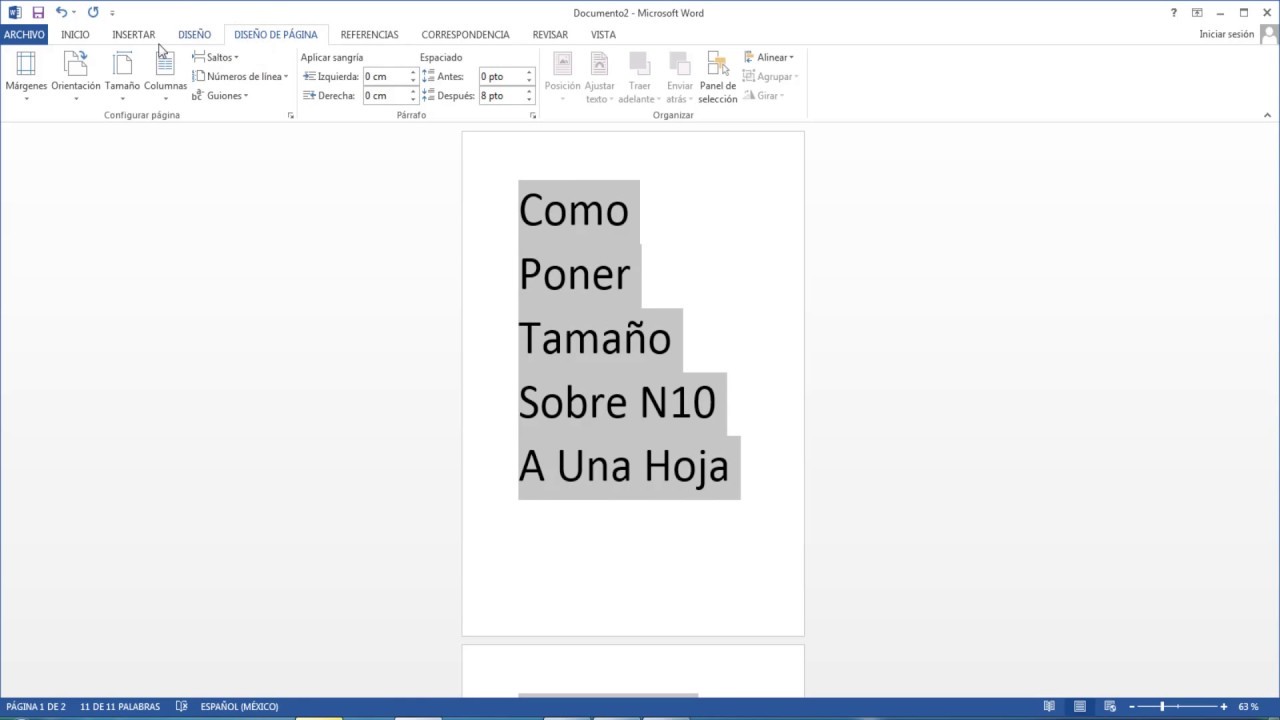
Task: Click the Izquierda indent value field
Action: point(385,76)
